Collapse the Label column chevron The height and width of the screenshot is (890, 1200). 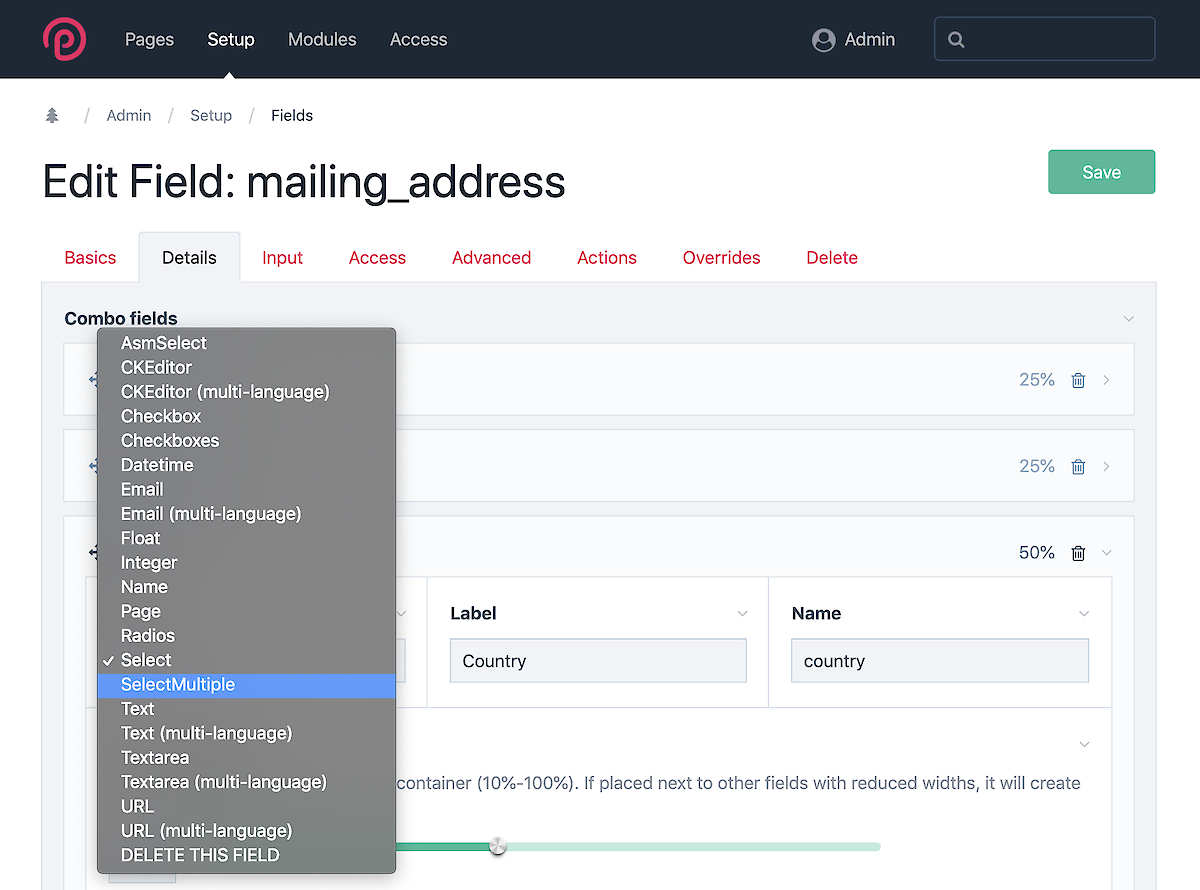742,613
